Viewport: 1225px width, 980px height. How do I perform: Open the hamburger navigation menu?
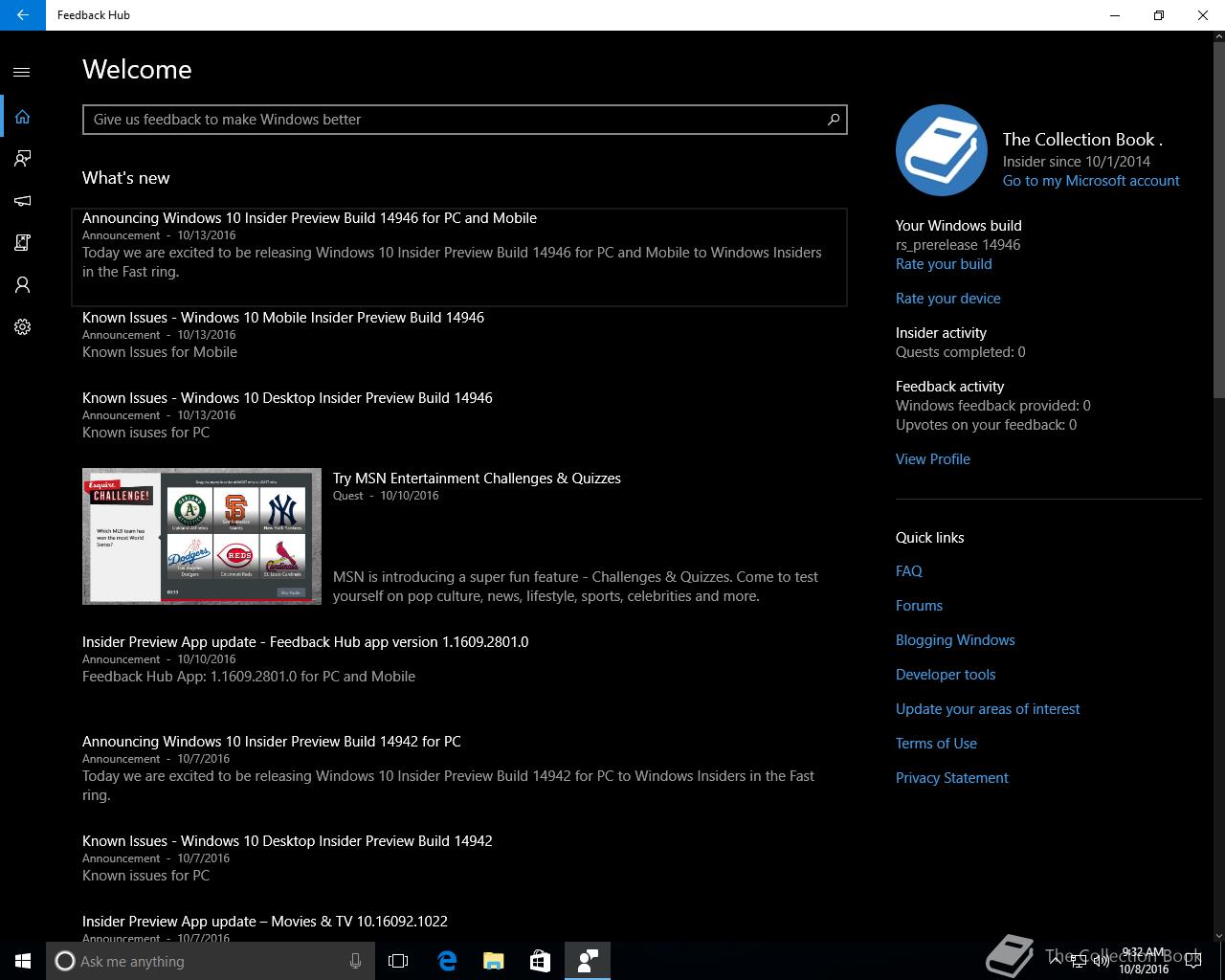pos(22,72)
